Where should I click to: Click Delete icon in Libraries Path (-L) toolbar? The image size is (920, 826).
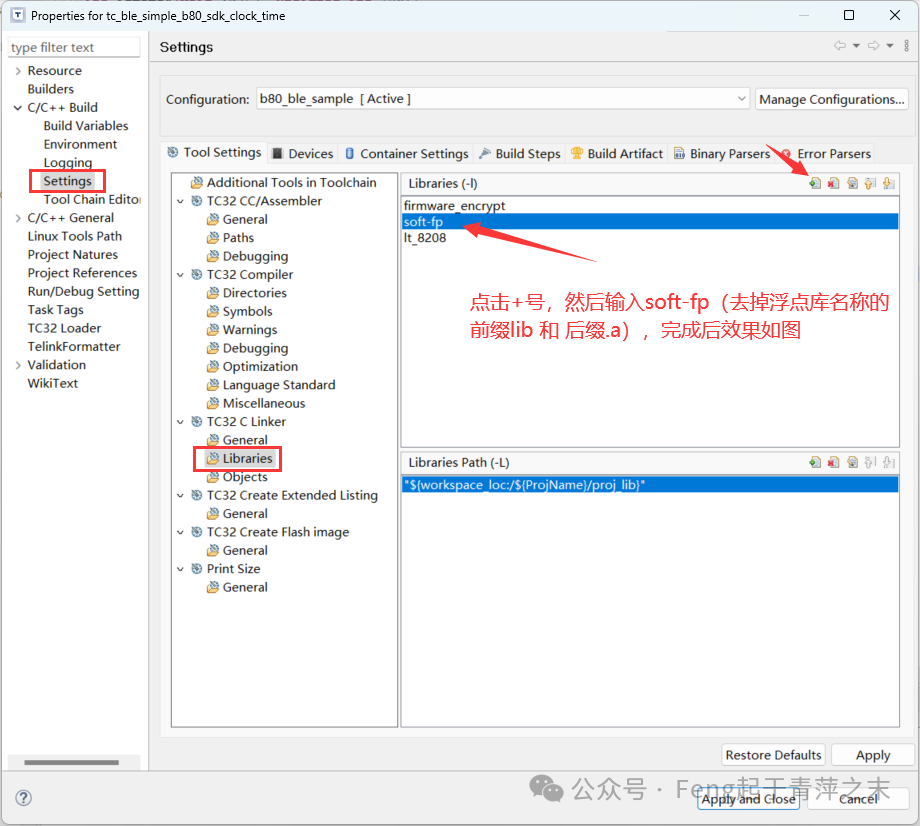click(833, 462)
